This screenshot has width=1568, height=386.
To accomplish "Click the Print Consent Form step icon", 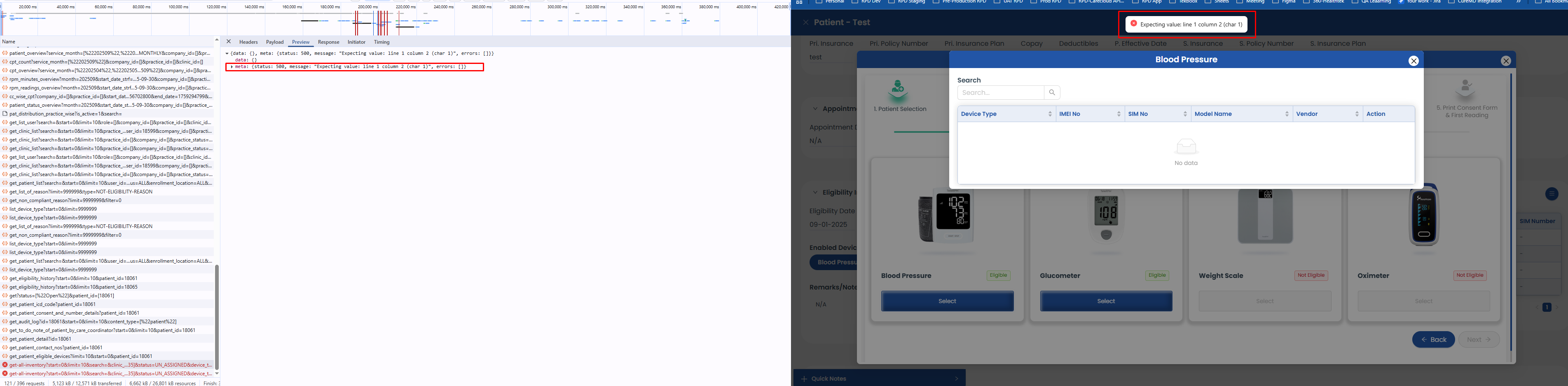I will point(1466,89).
